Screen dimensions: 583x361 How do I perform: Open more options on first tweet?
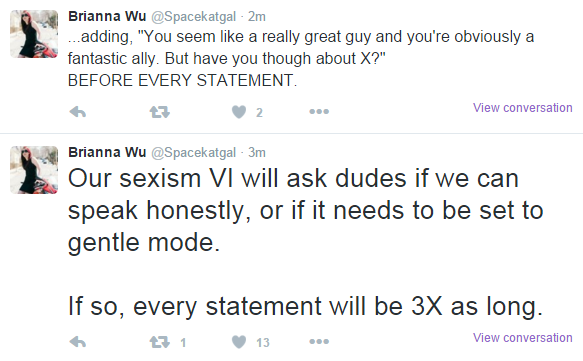click(x=319, y=112)
